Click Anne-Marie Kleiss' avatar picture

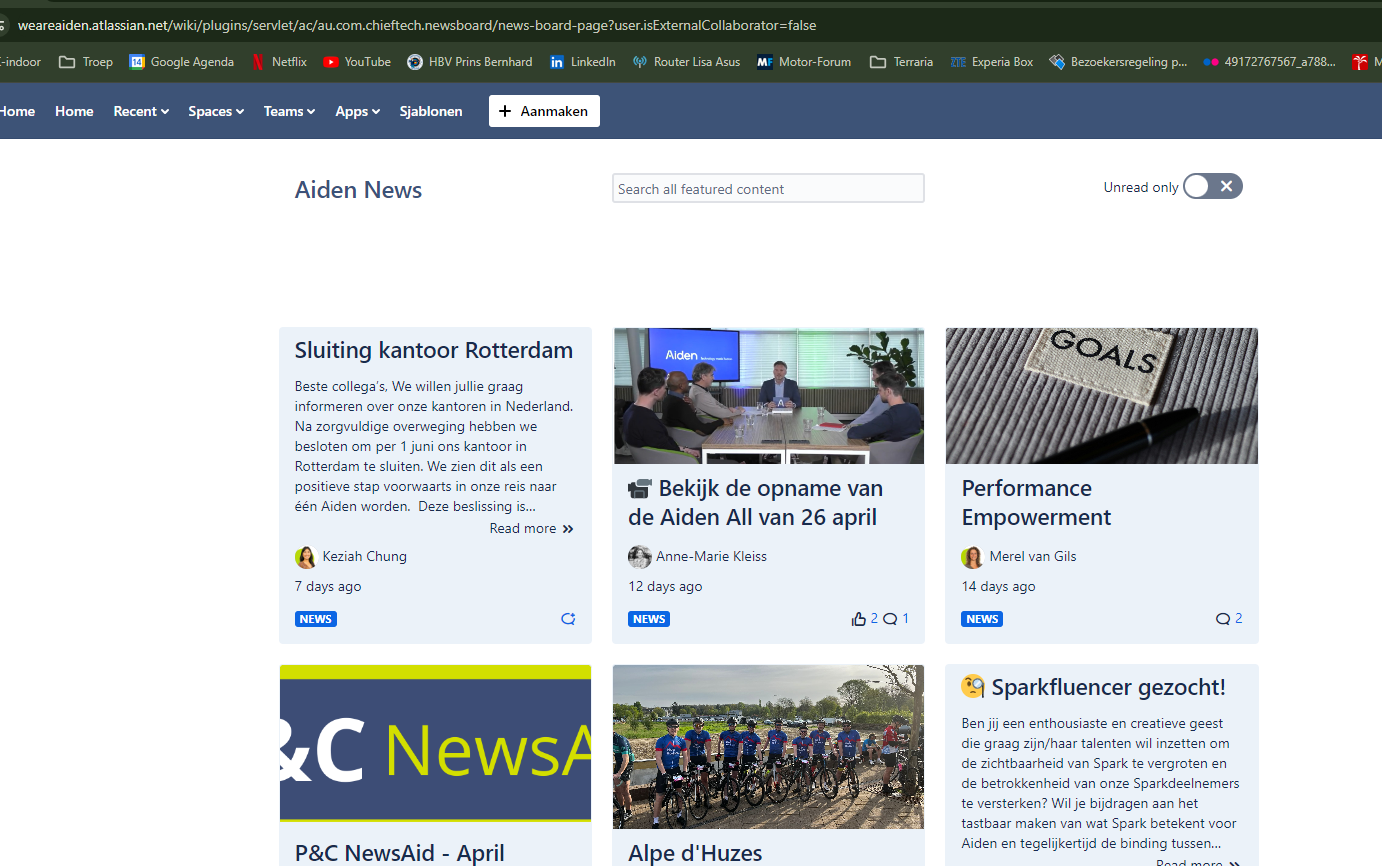[x=639, y=557]
